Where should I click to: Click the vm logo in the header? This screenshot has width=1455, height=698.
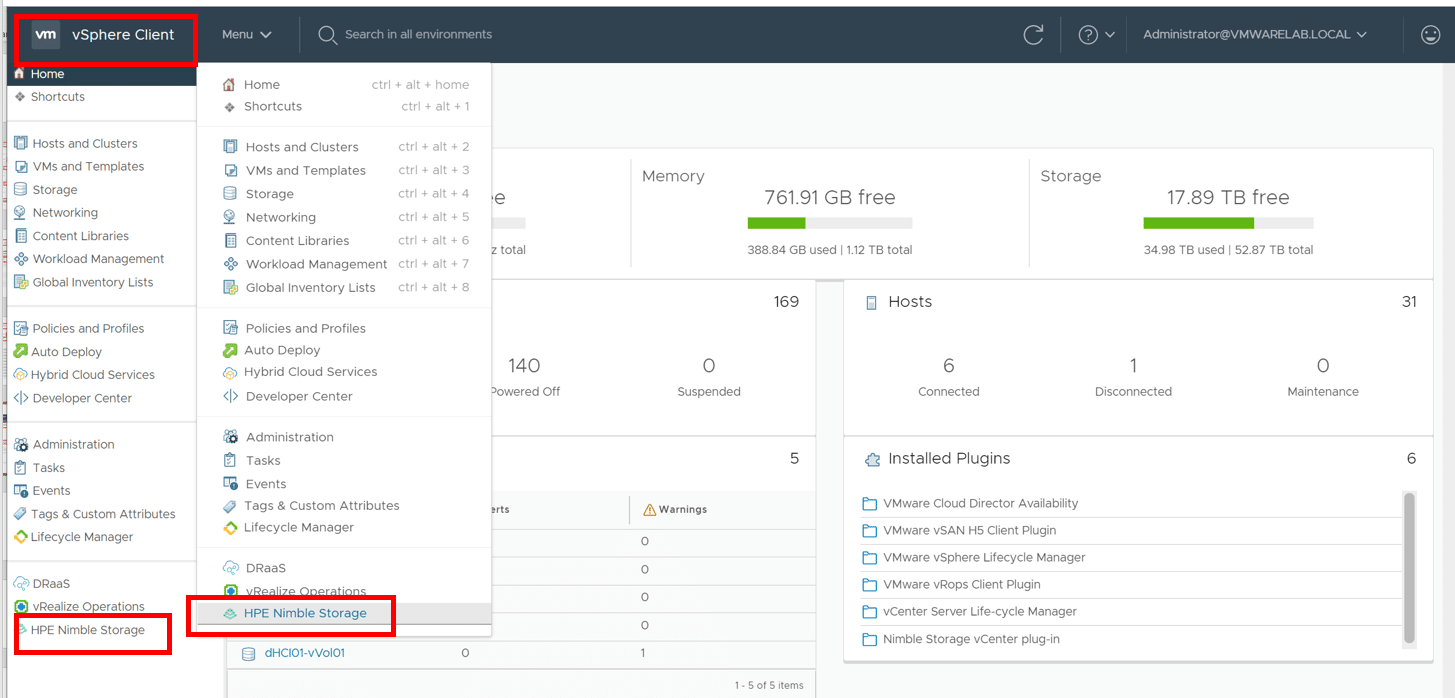(46, 34)
